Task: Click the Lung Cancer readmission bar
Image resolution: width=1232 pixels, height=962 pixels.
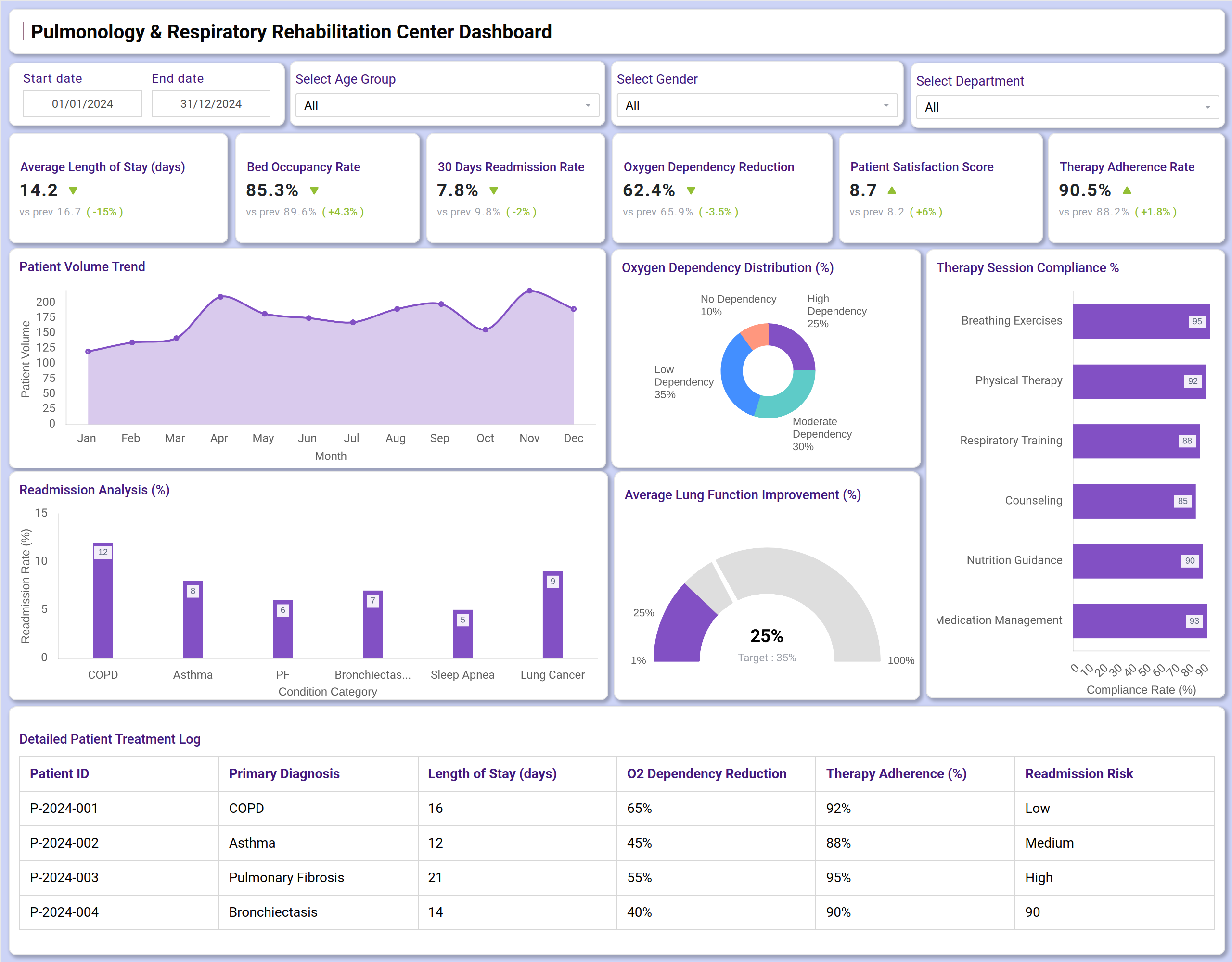Action: pyautogui.click(x=553, y=615)
